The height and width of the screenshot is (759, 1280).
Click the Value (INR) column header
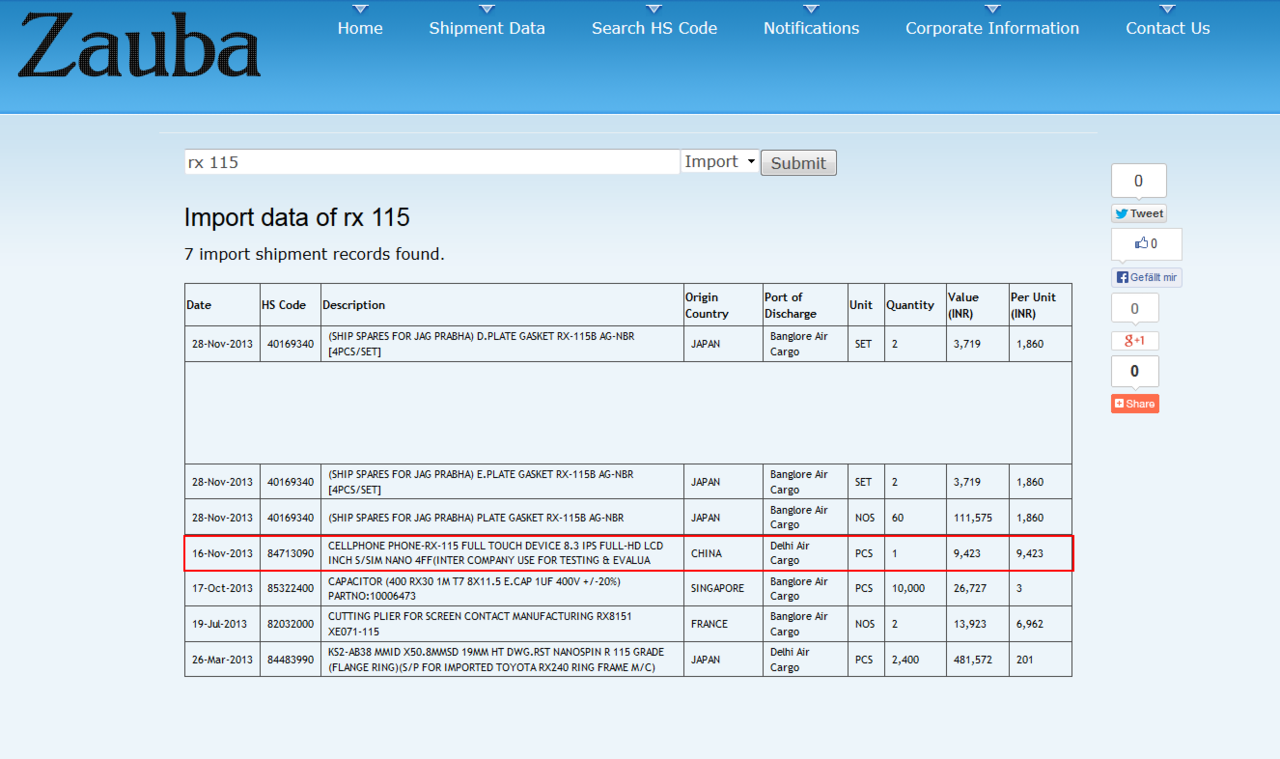point(977,305)
